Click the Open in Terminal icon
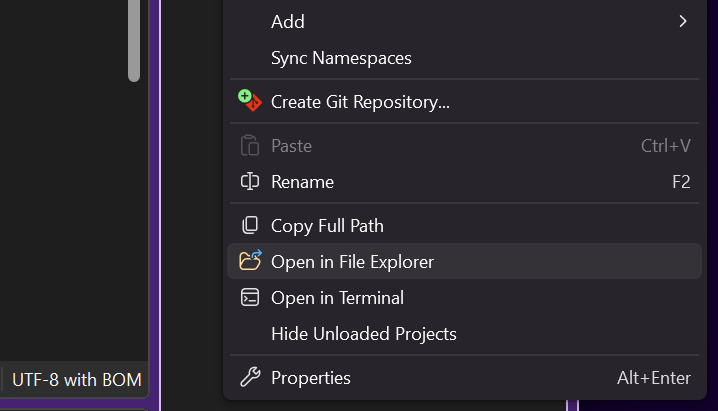The height and width of the screenshot is (411, 718). [250, 298]
